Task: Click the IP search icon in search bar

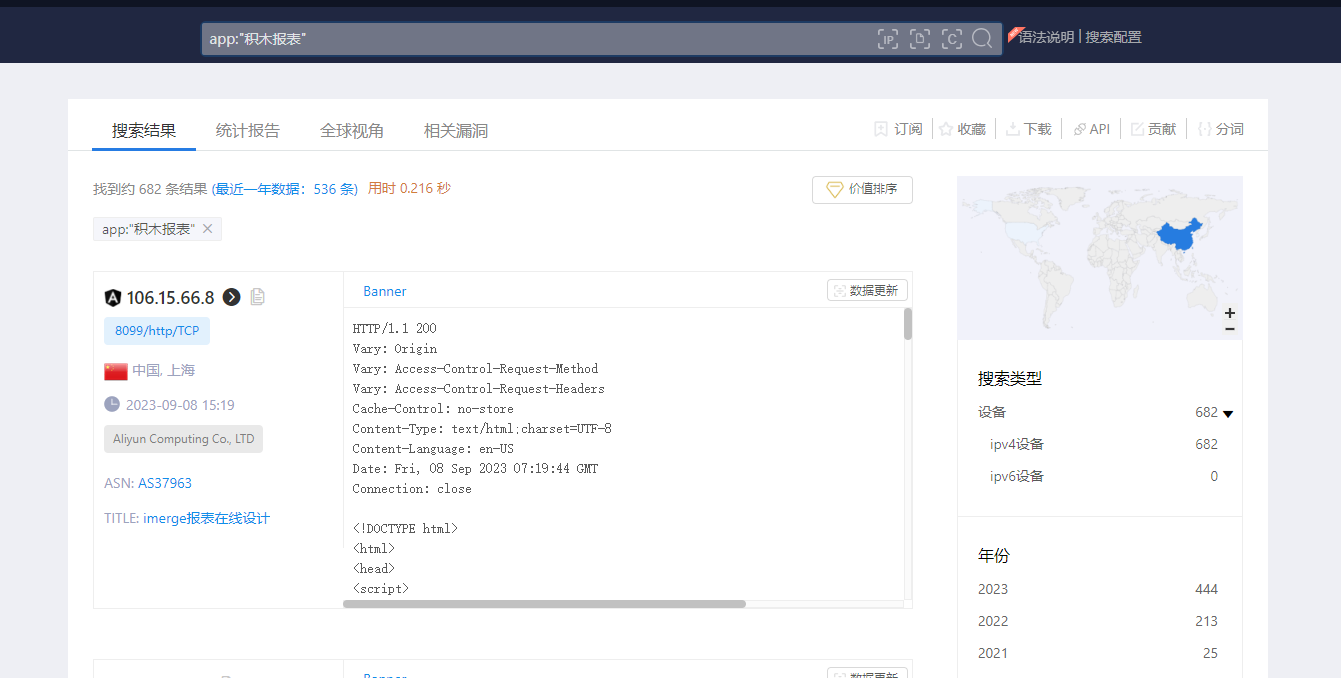Action: click(x=888, y=39)
